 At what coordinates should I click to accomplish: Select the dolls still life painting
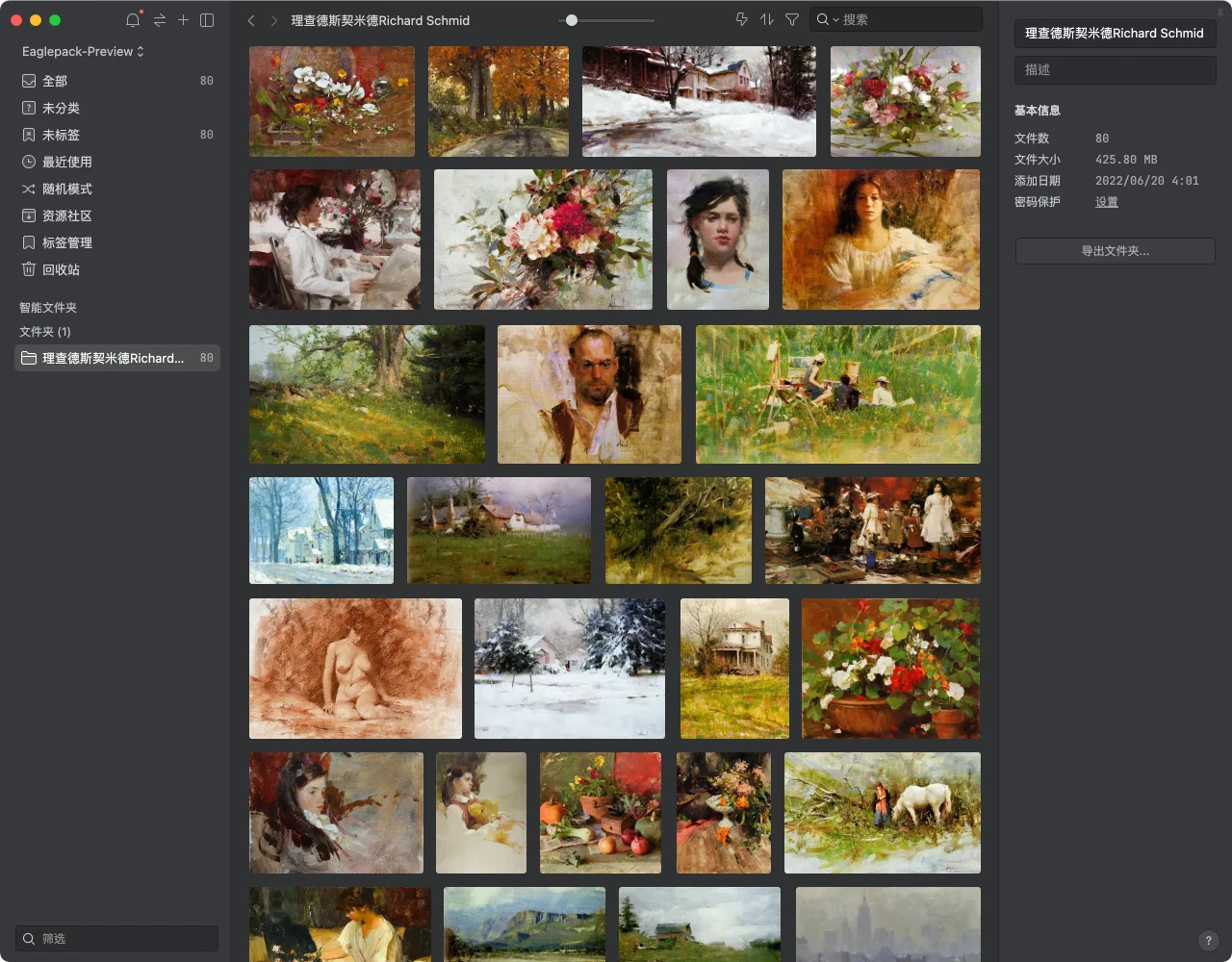tap(873, 530)
